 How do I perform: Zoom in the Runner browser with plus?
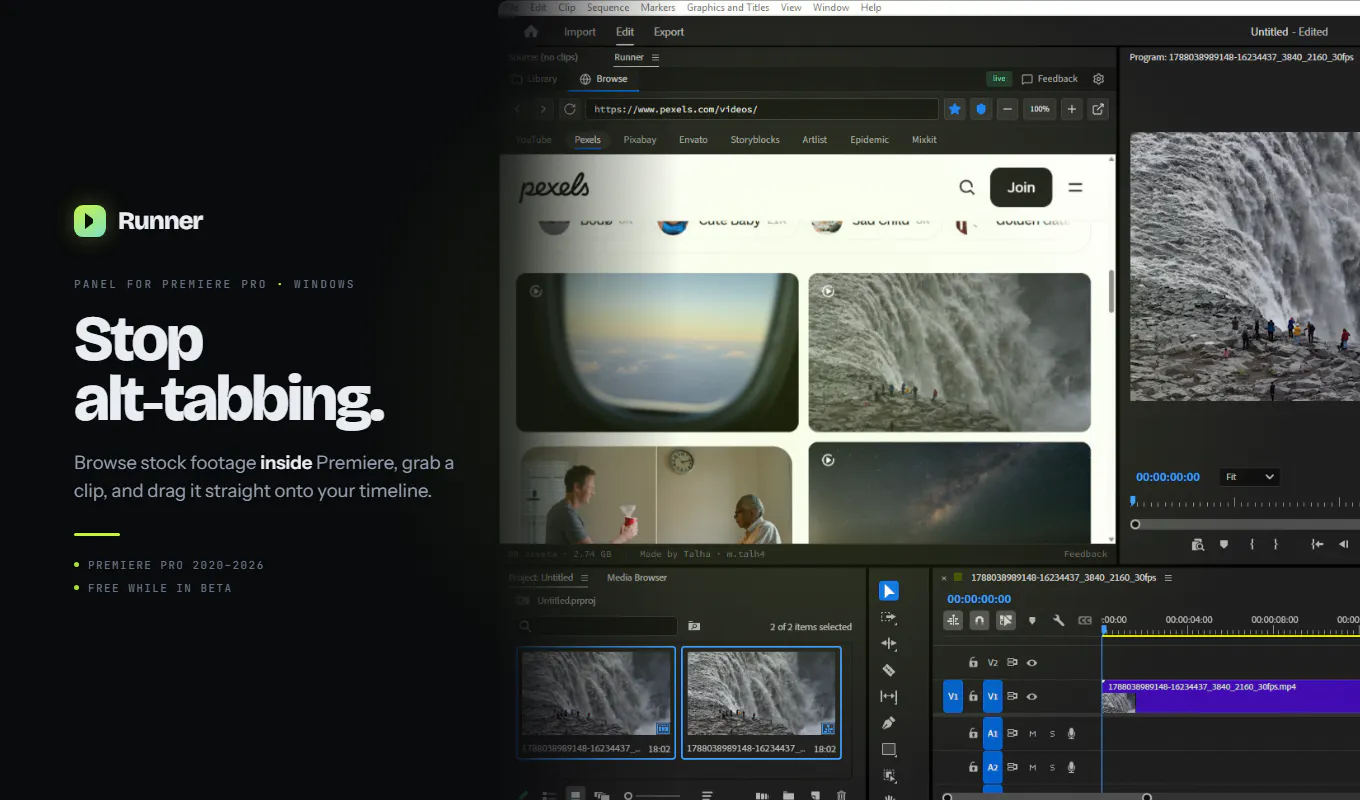click(x=1072, y=109)
